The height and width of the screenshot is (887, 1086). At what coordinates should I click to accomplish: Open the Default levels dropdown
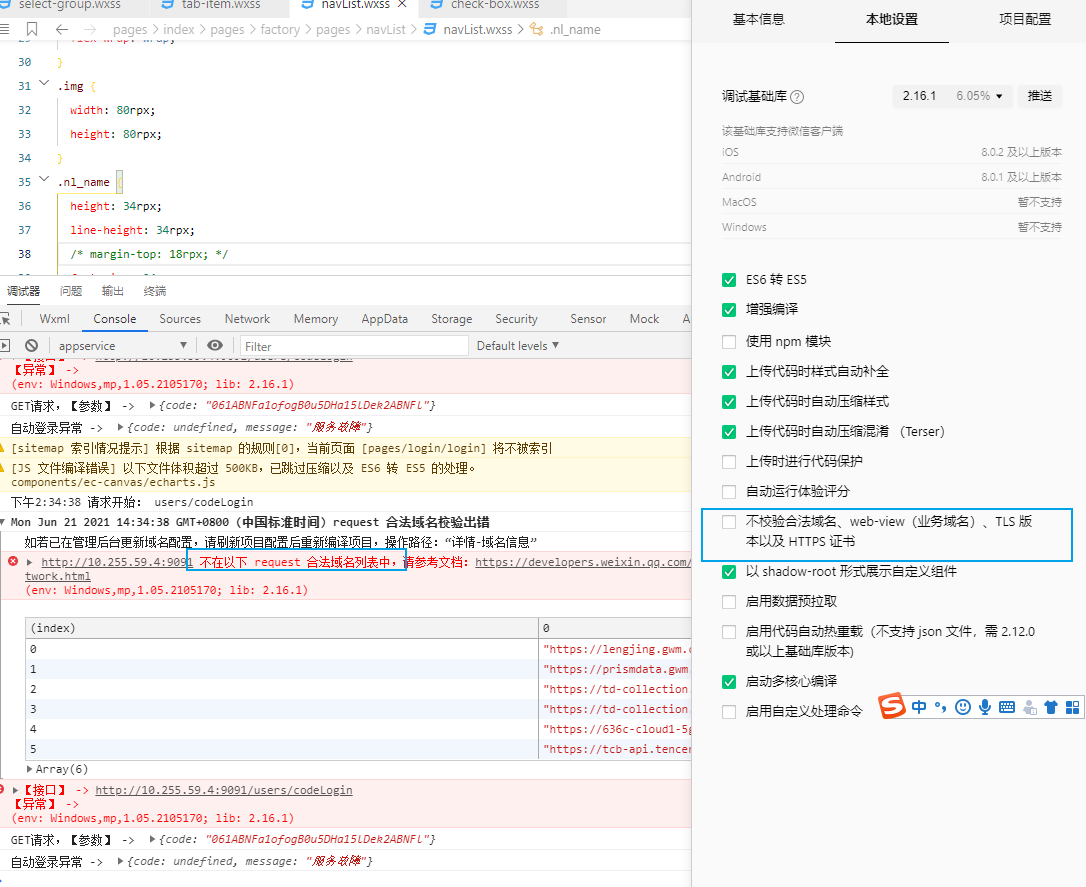(x=517, y=344)
